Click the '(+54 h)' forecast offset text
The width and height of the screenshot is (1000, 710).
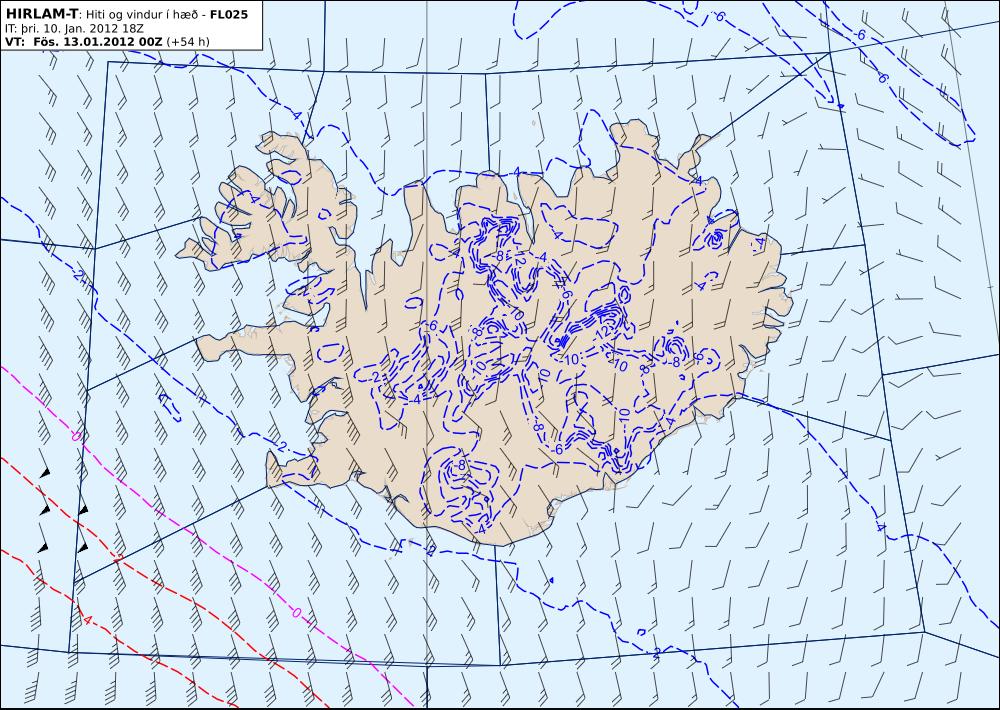[x=188, y=42]
